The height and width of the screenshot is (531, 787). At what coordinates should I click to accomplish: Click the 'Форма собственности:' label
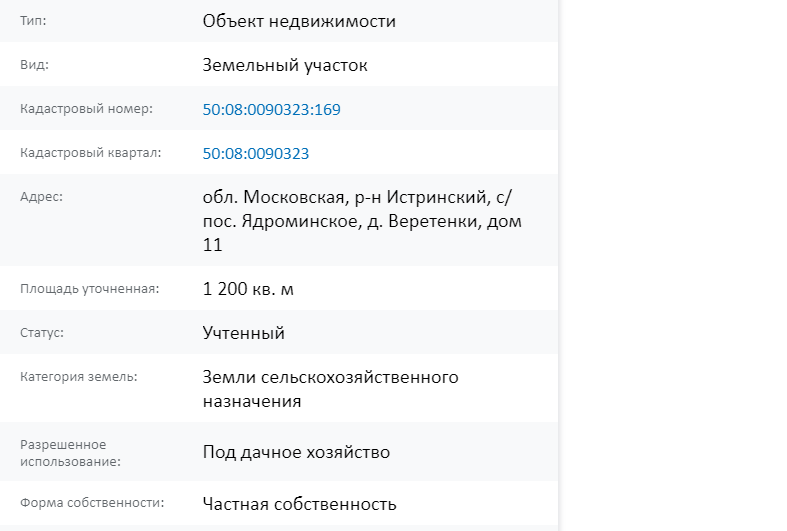click(x=92, y=503)
